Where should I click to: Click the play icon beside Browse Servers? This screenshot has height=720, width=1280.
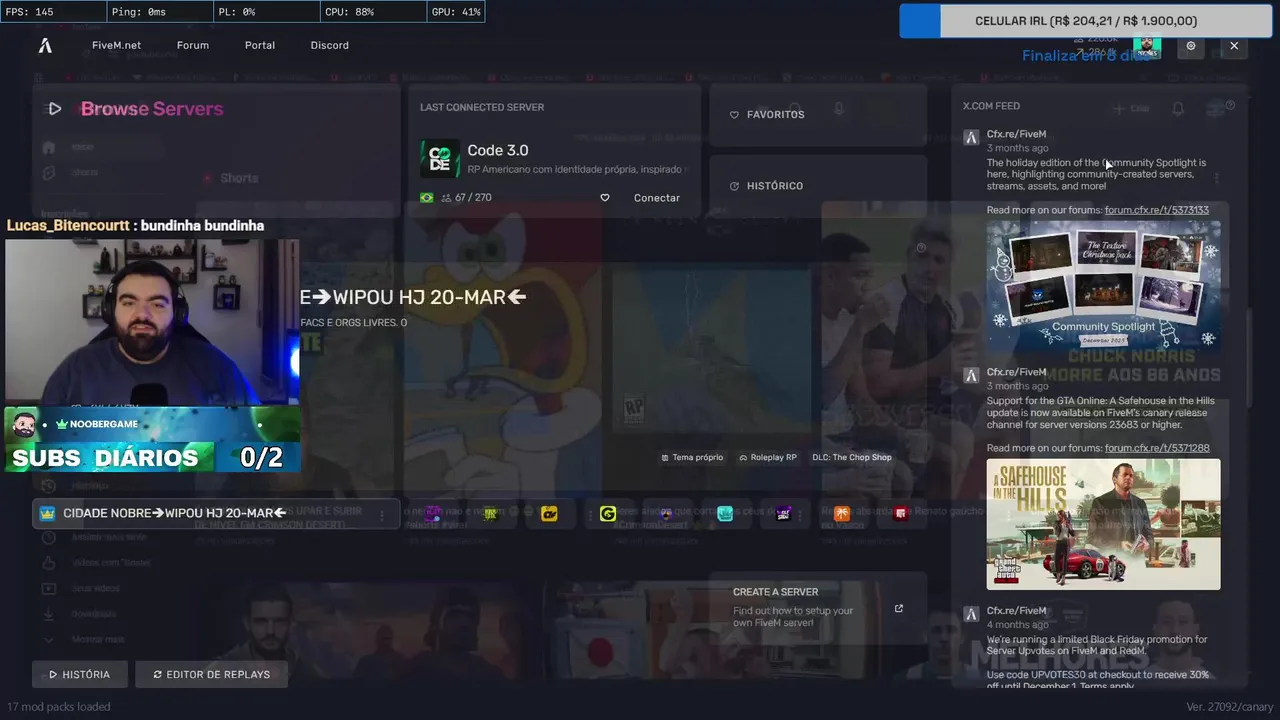pyautogui.click(x=55, y=109)
